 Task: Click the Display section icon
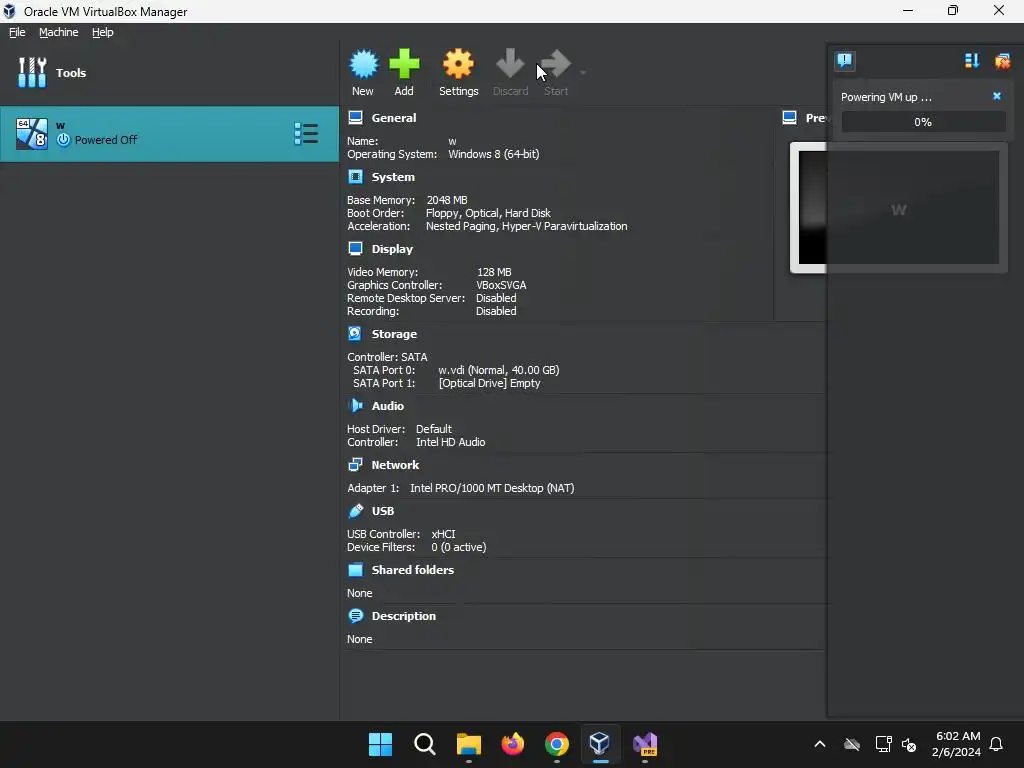[355, 249]
